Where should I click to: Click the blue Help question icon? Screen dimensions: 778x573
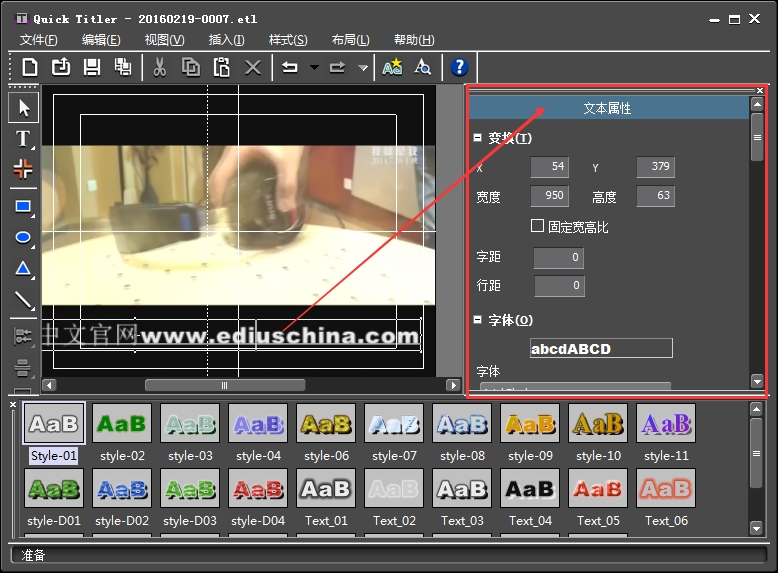tap(459, 67)
